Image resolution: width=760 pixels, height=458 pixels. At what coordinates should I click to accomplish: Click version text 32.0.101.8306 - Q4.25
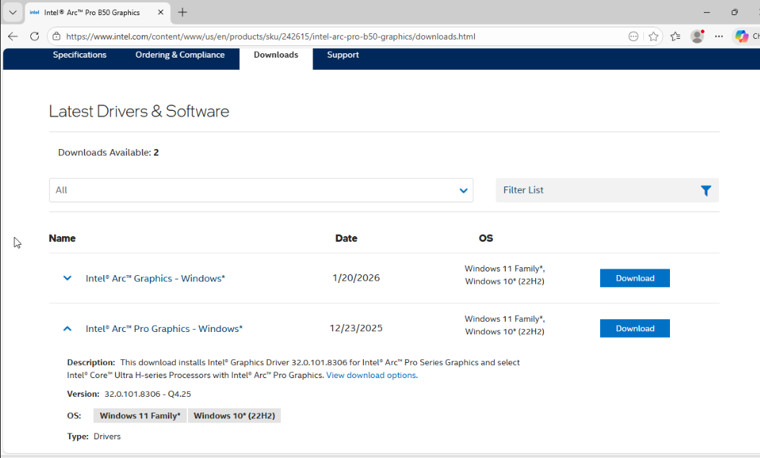(x=148, y=394)
